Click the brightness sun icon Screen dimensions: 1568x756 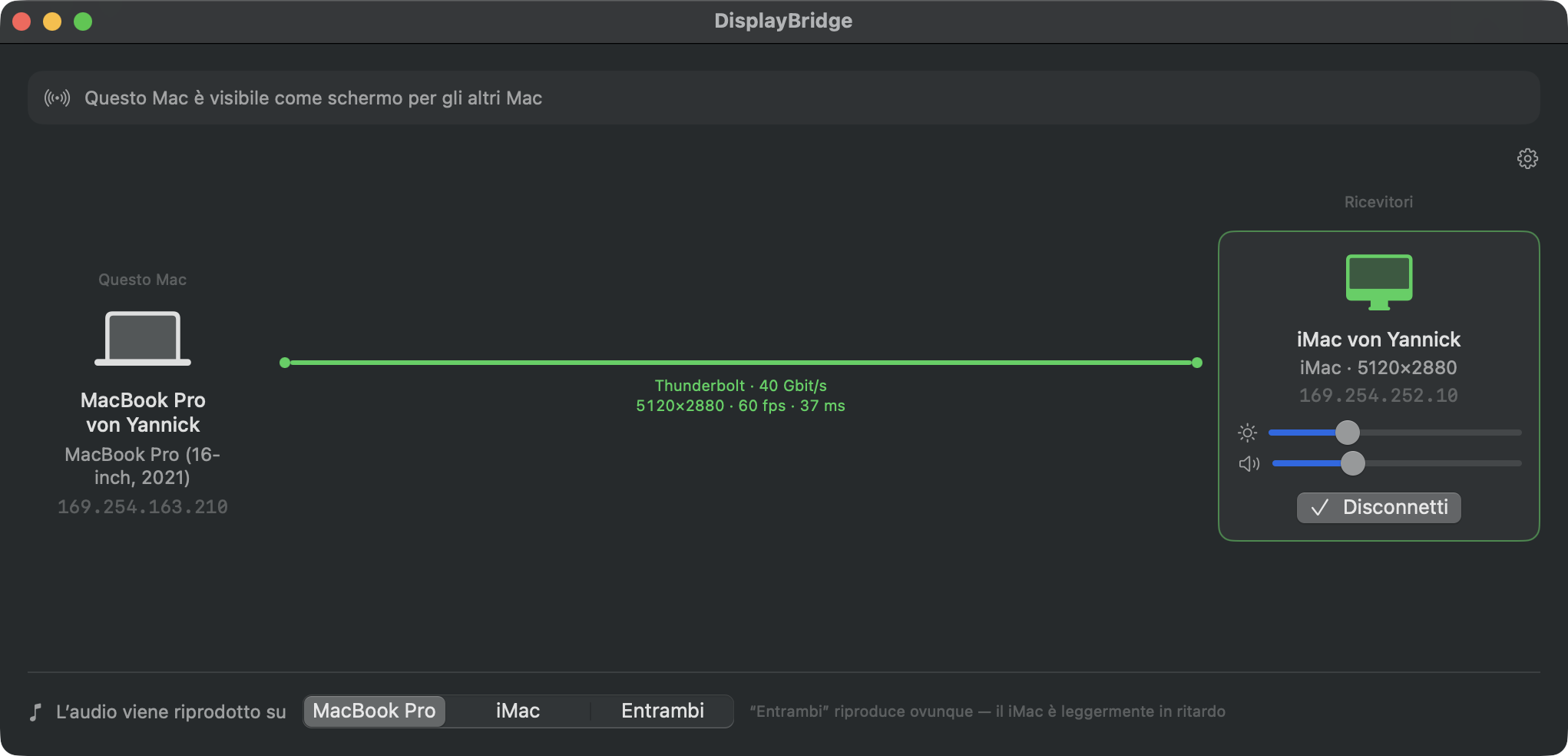tap(1248, 433)
